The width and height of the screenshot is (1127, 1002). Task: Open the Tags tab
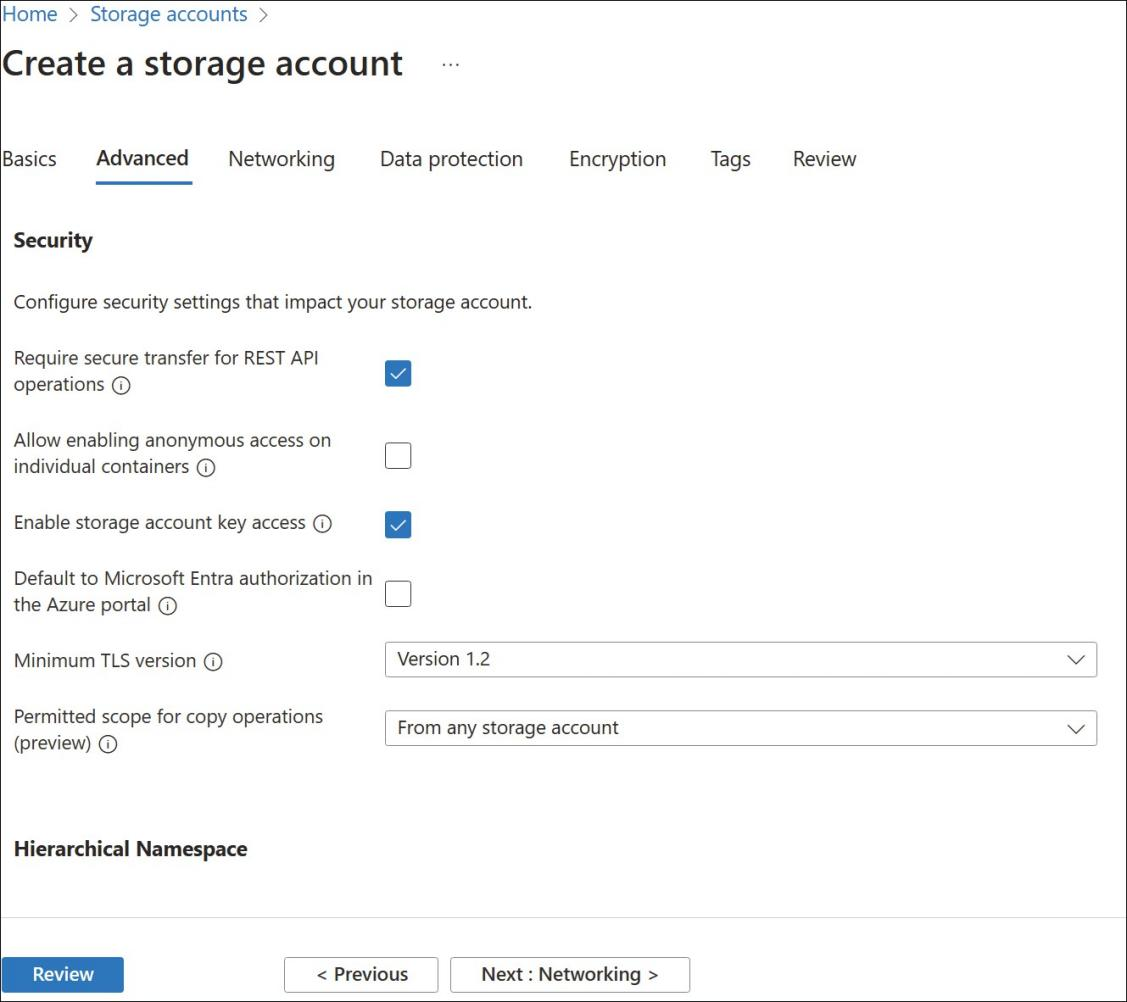click(730, 159)
